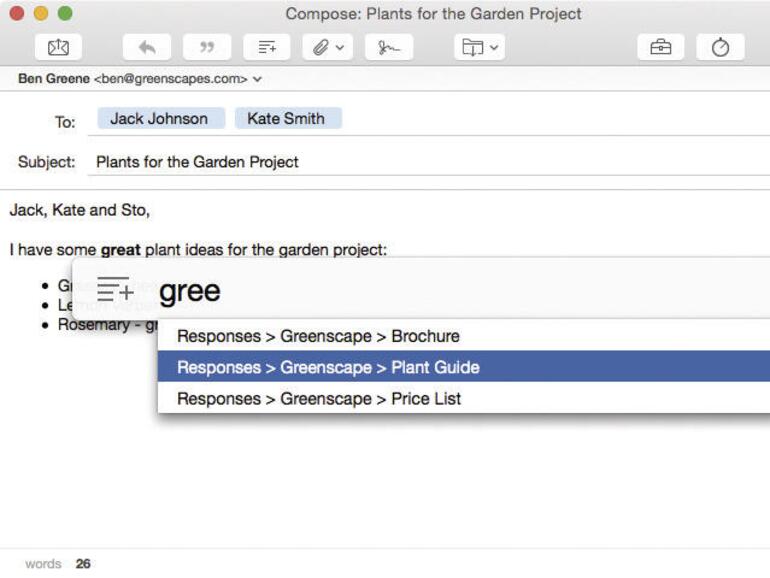Select the Kate Smith recipient token
This screenshot has height=578, width=770.
tap(286, 118)
